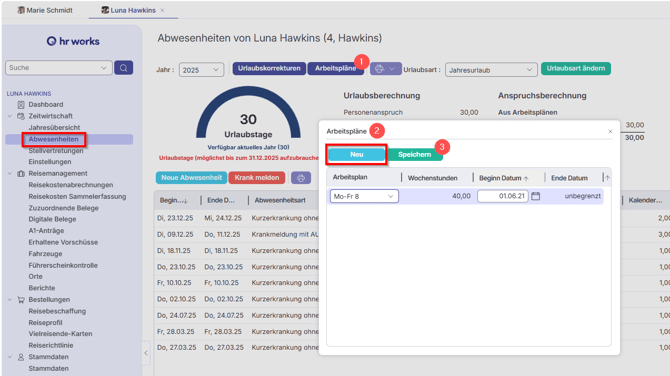Close the Arbeitspläne dialog
The height and width of the screenshot is (376, 670).
pos(610,131)
